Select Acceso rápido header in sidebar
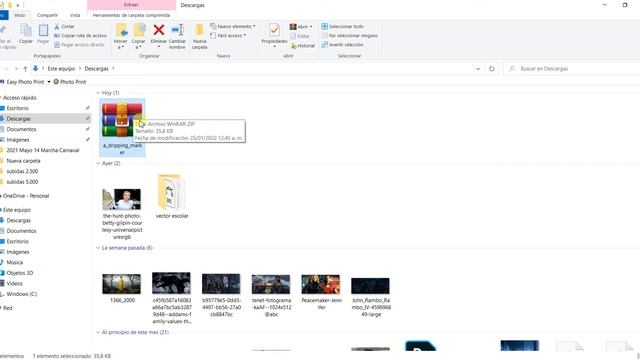This screenshot has width=640, height=360. (x=20, y=98)
